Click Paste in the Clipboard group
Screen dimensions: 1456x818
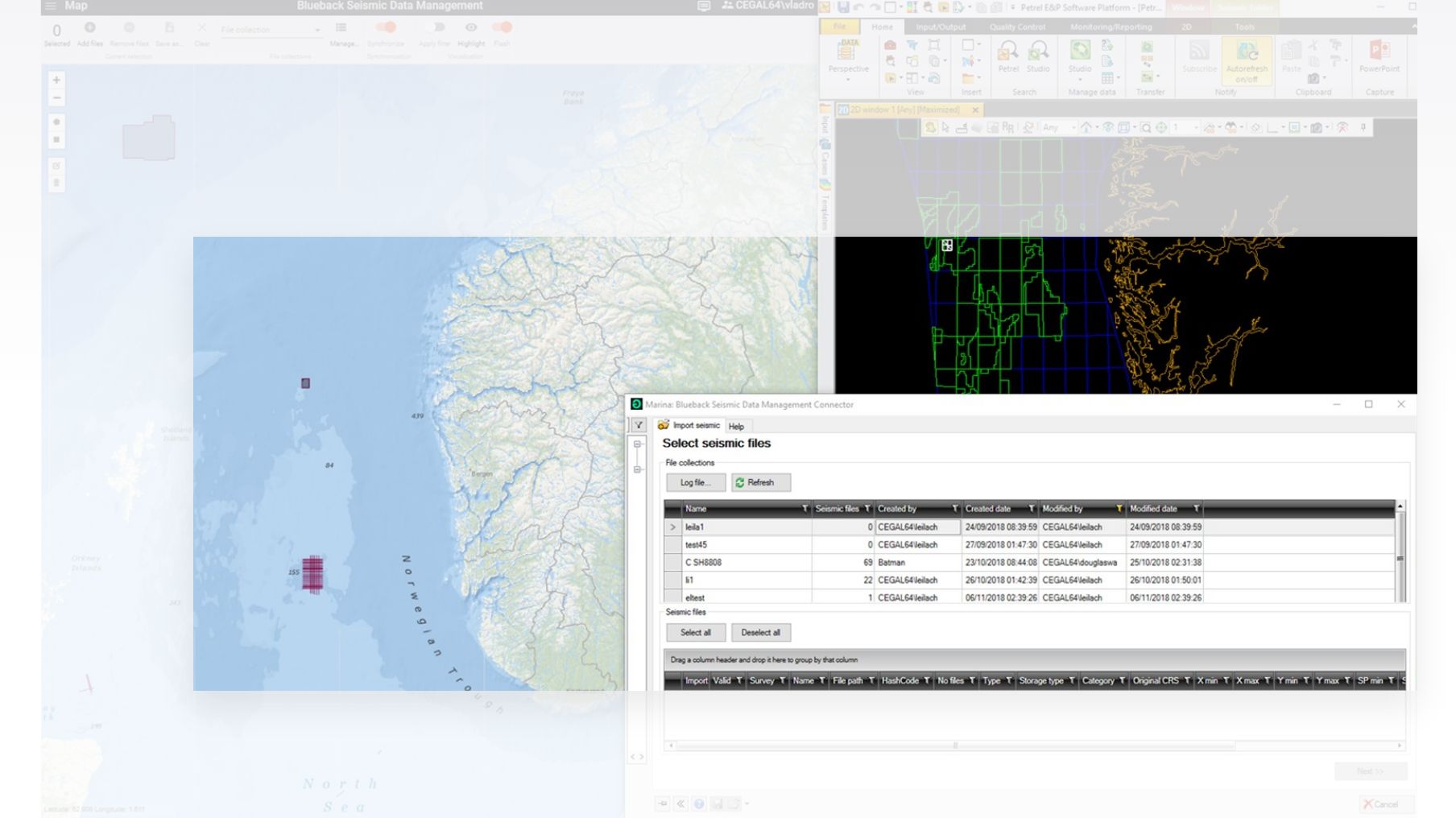click(x=1291, y=57)
